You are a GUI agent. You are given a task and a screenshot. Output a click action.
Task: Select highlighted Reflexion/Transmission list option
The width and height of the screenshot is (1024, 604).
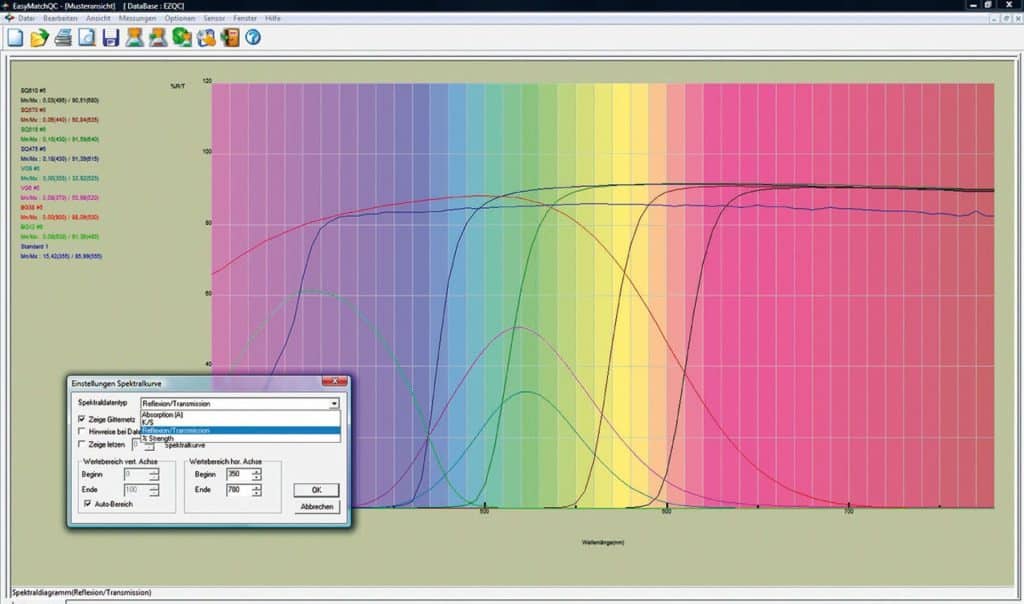coord(240,430)
